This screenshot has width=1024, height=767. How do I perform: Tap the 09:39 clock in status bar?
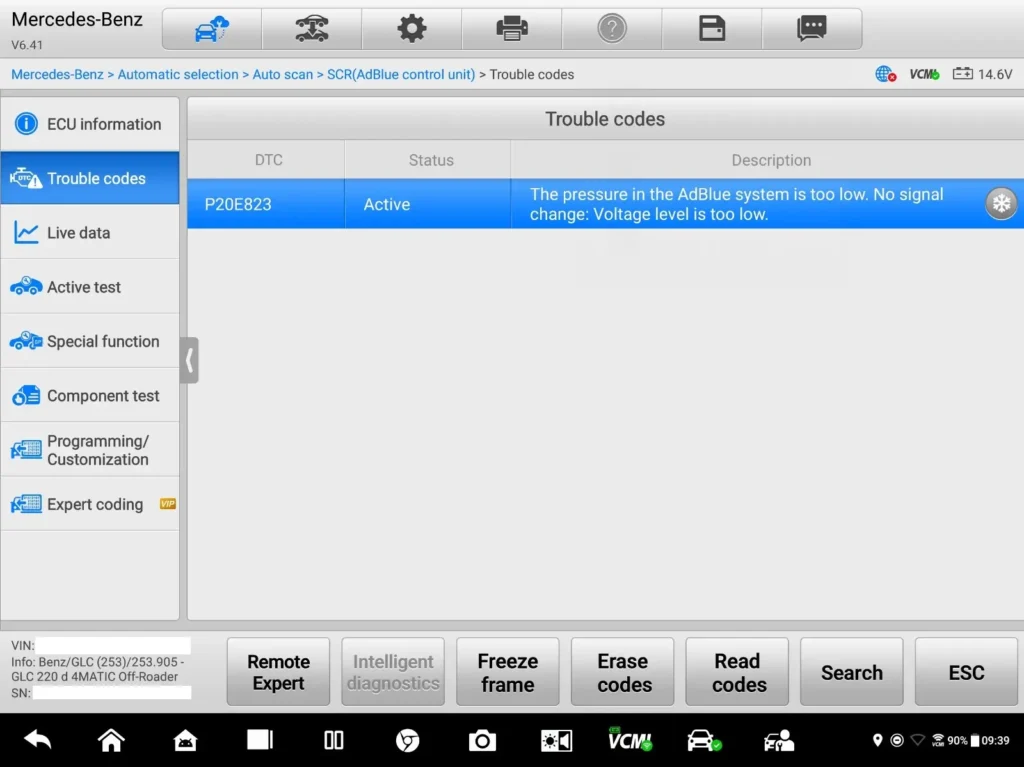tap(996, 740)
